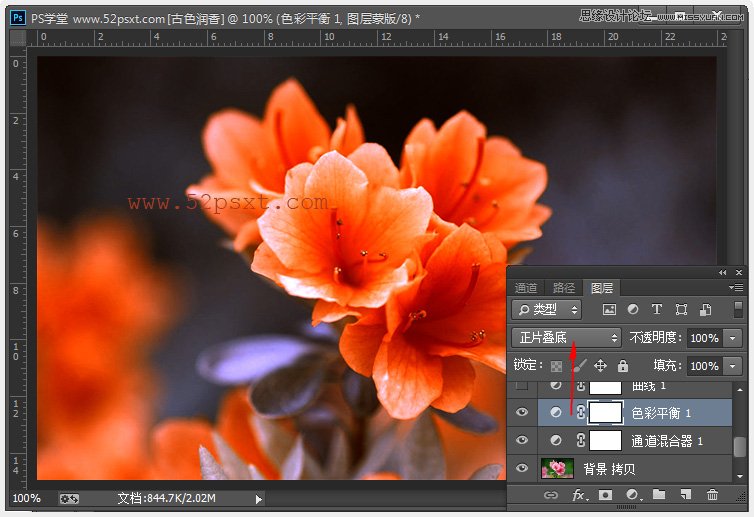The height and width of the screenshot is (517, 754).
Task: Select the 通道混合器 1 layer name
Action: 667,441
